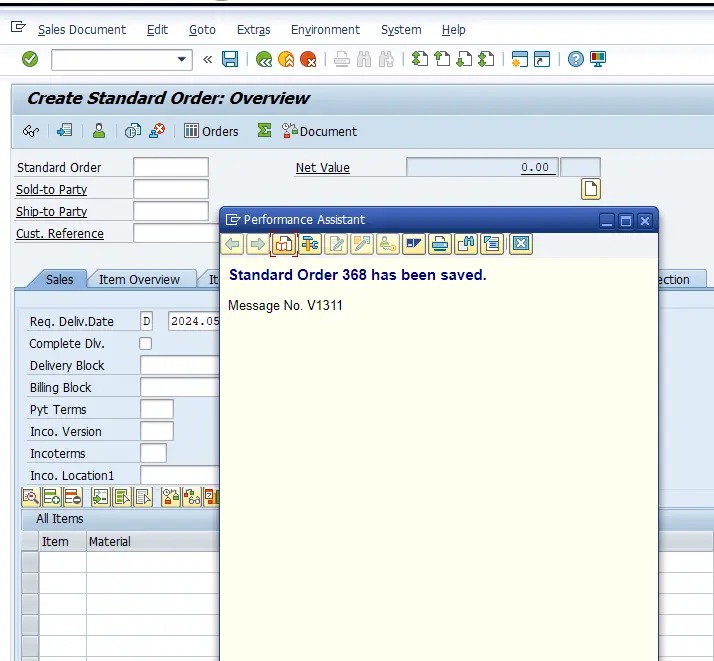Switch to the Item Overview tab
714x661 pixels.
coord(139,279)
